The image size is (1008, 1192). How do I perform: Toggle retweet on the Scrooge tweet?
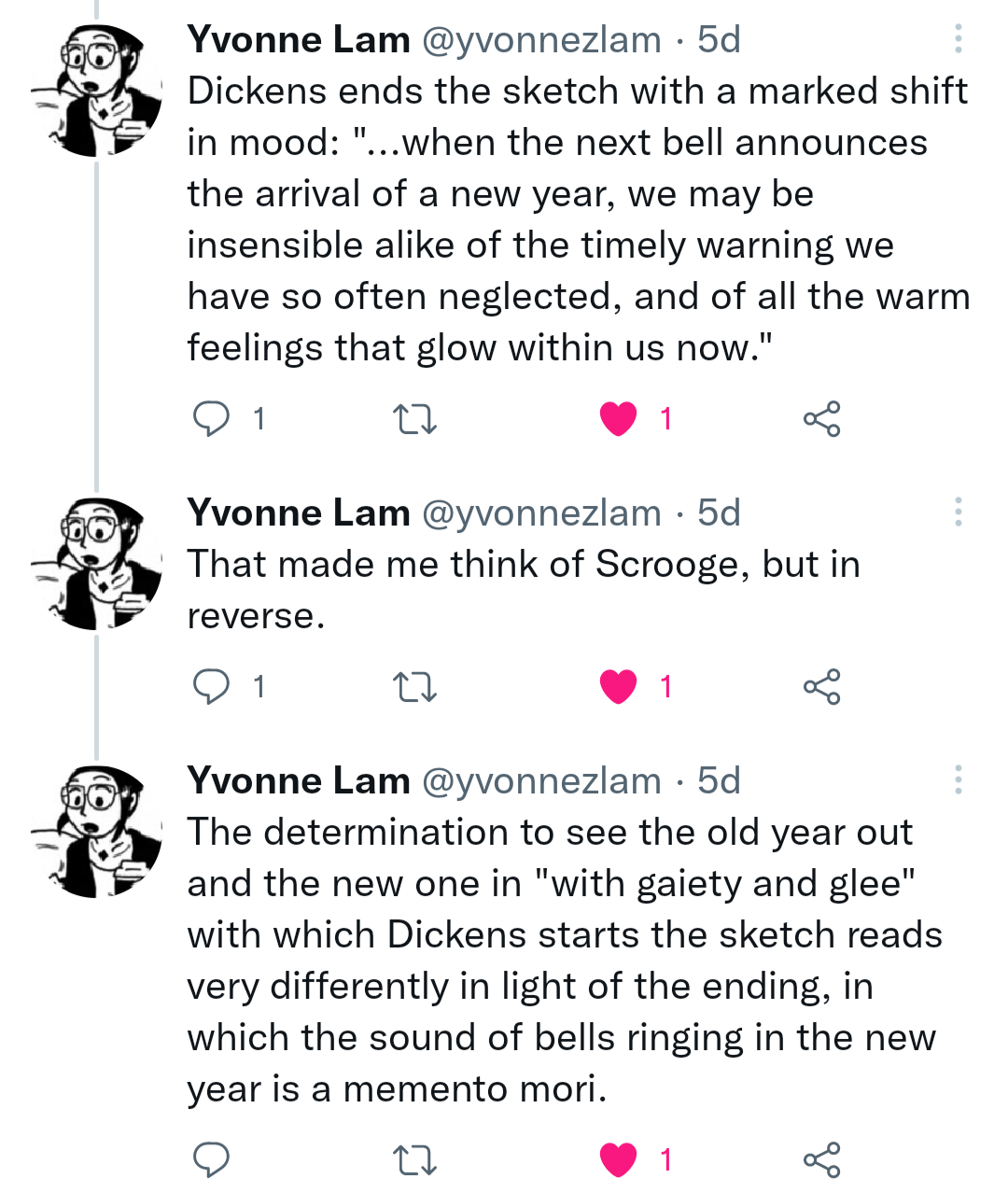pyautogui.click(x=414, y=688)
